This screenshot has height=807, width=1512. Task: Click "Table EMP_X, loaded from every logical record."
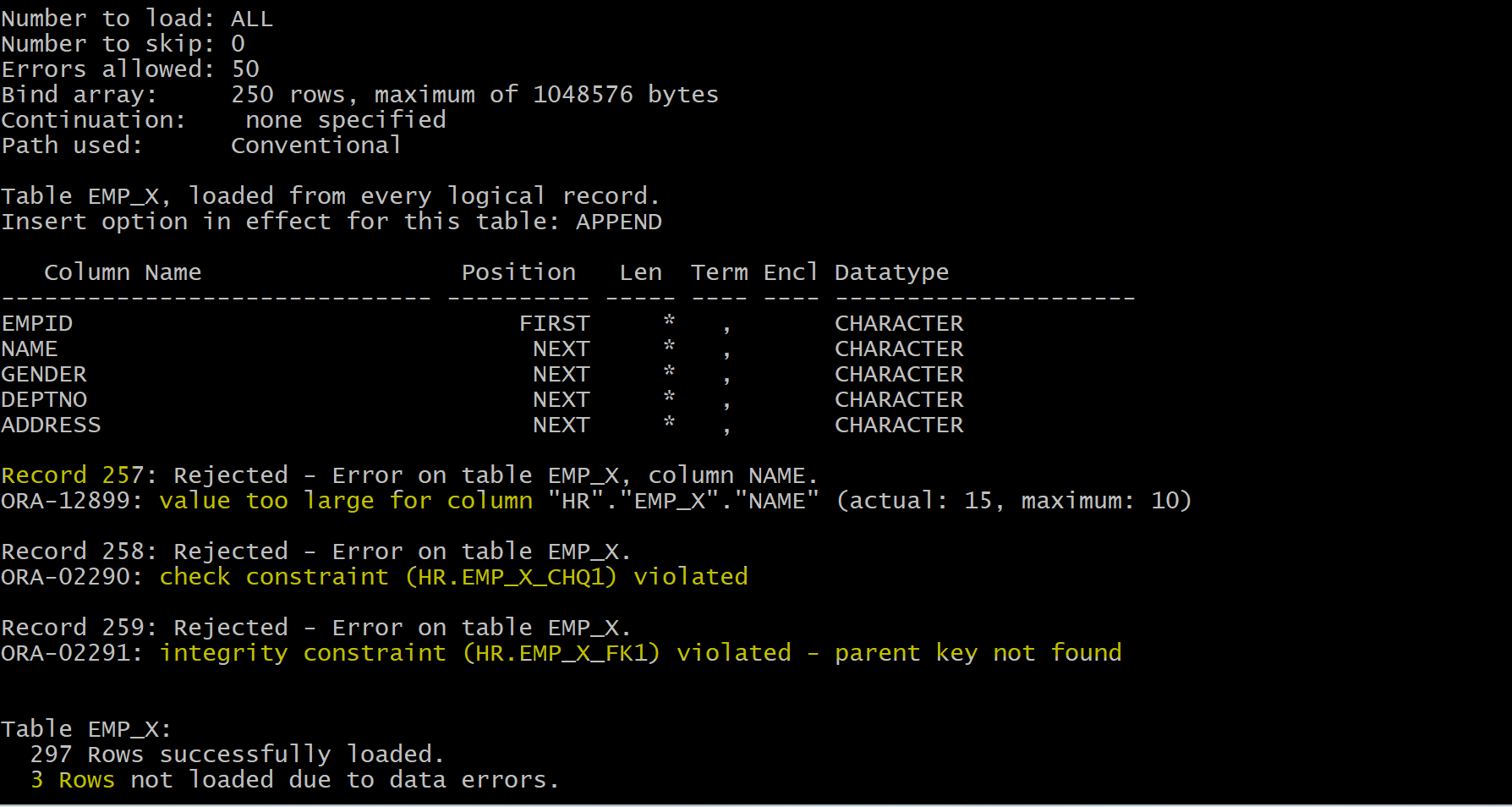point(331,196)
